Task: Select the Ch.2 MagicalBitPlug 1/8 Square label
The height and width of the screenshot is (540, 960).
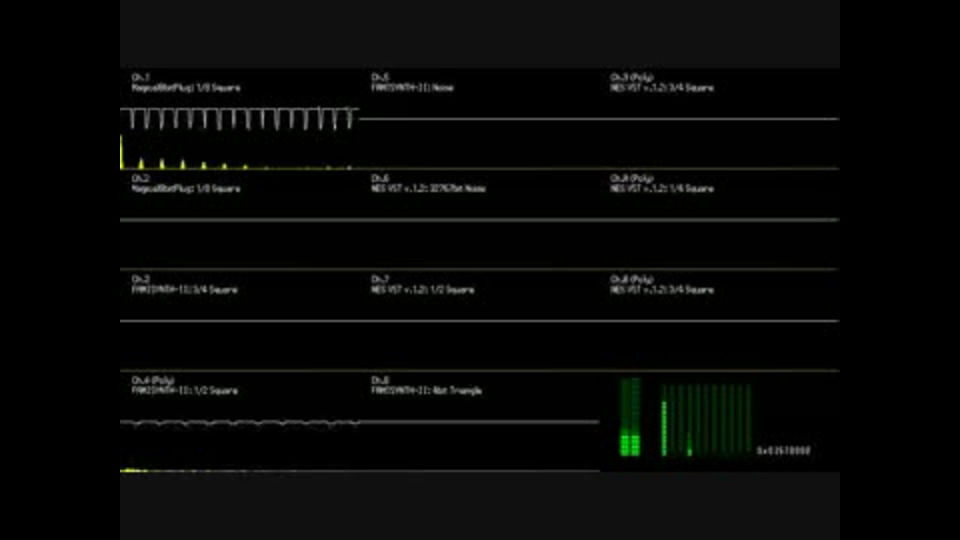Action: pos(186,189)
